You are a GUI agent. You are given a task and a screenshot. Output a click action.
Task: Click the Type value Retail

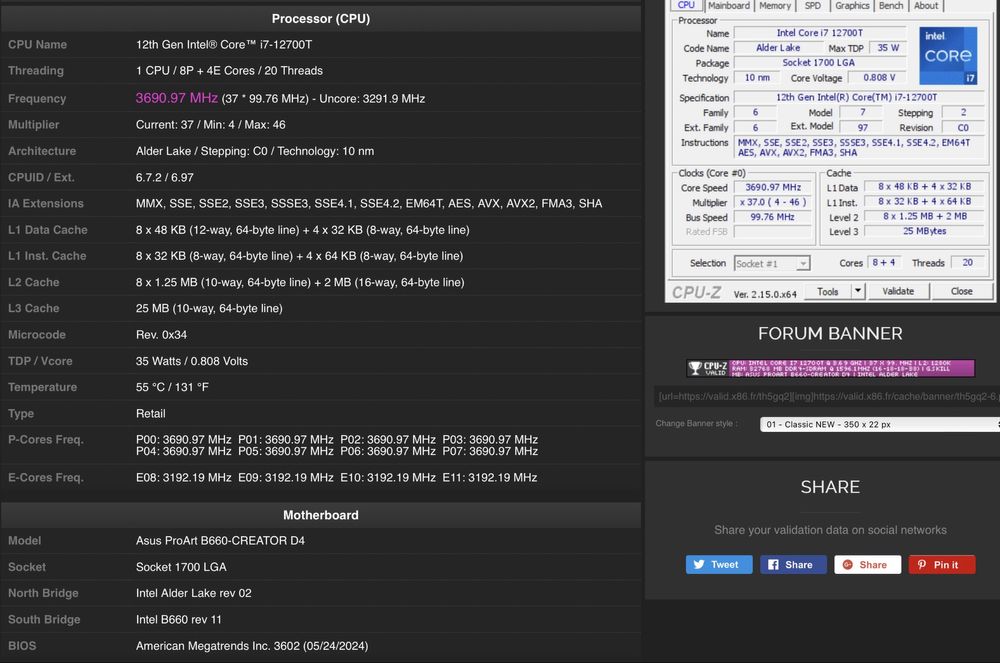[x=151, y=414]
